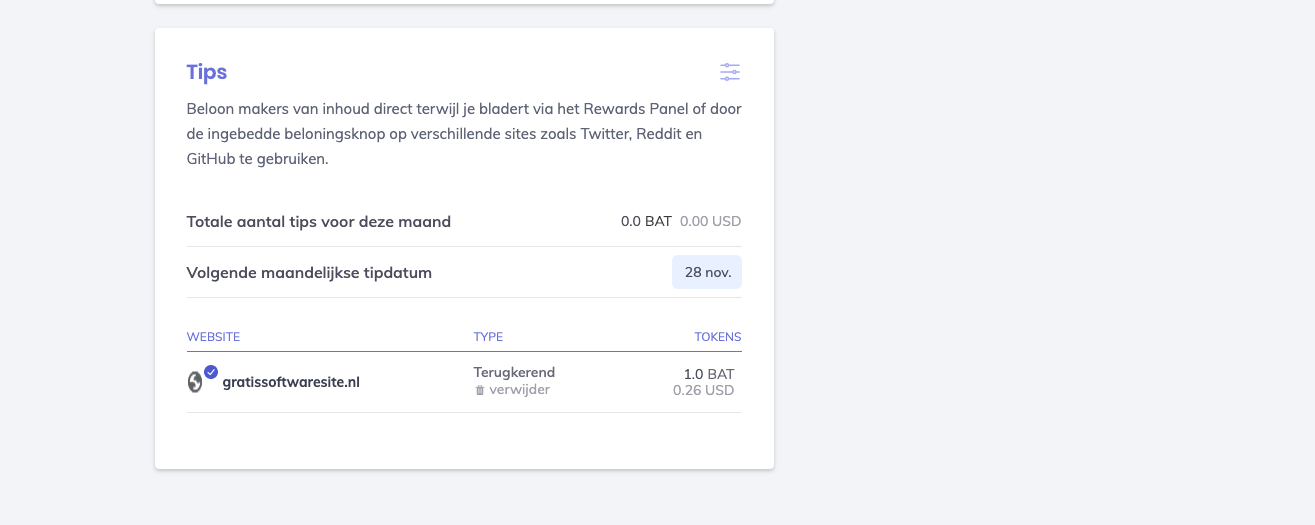Click the Volgende maandelijkse tipdatum label
This screenshot has height=525, width=1315.
309,272
